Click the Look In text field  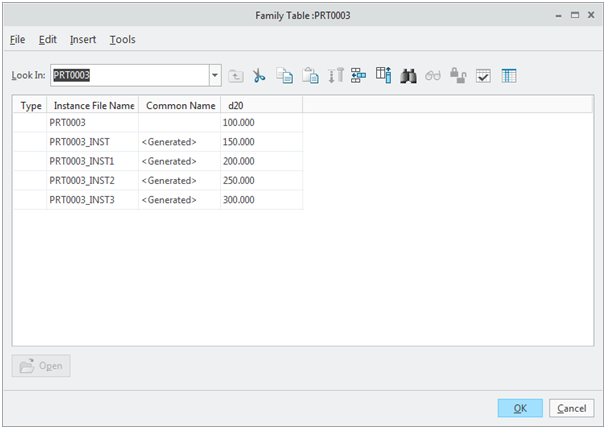click(128, 75)
